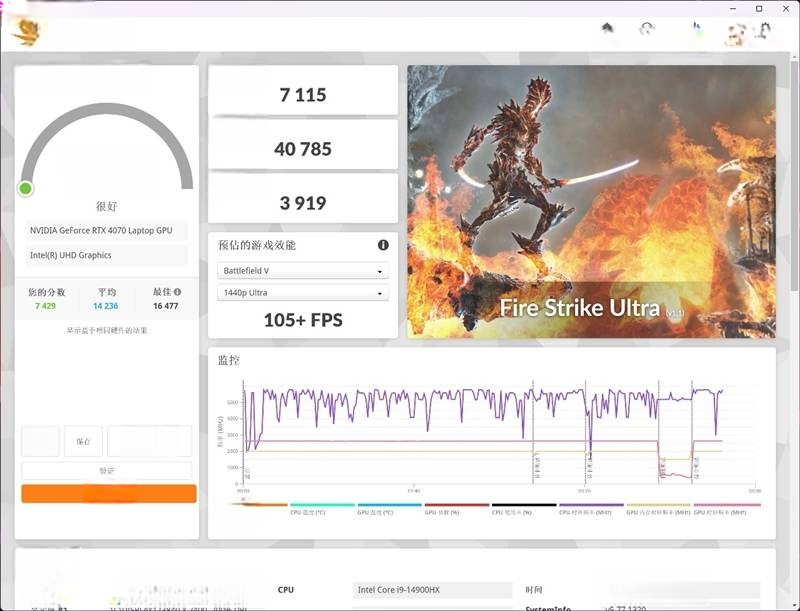Click the 105+ FPS estimate
The width and height of the screenshot is (800, 611).
click(x=303, y=320)
